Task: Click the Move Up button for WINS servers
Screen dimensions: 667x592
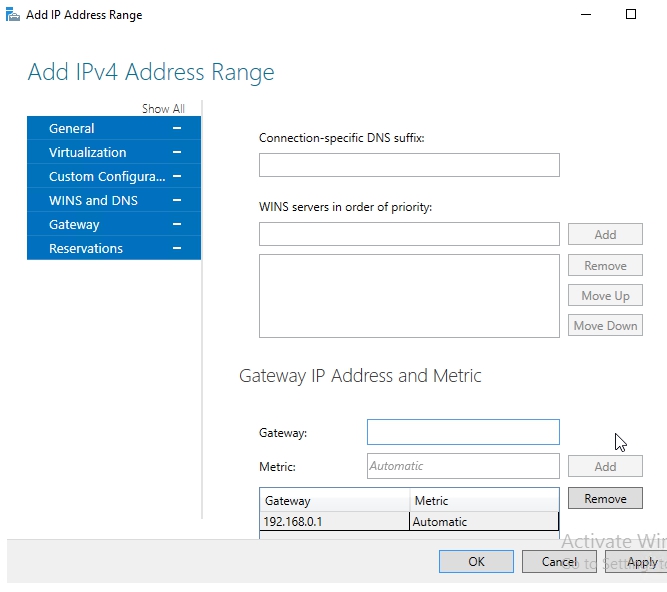Action: (605, 296)
